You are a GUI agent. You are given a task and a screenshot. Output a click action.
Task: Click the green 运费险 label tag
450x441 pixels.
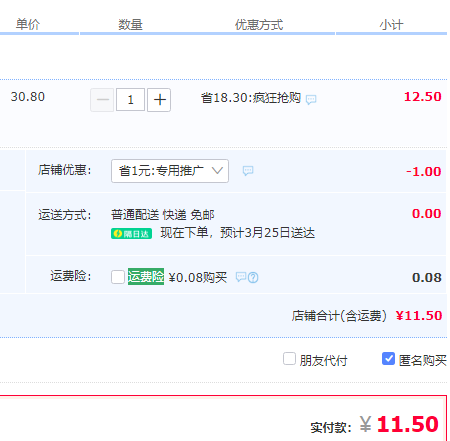pos(146,277)
